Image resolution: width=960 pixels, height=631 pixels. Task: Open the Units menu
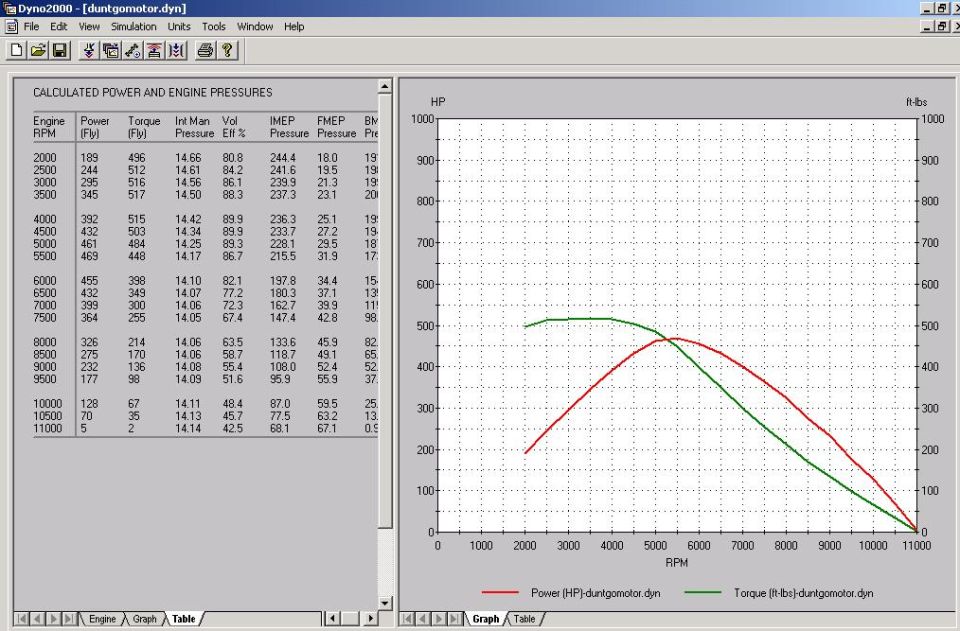[x=179, y=26]
